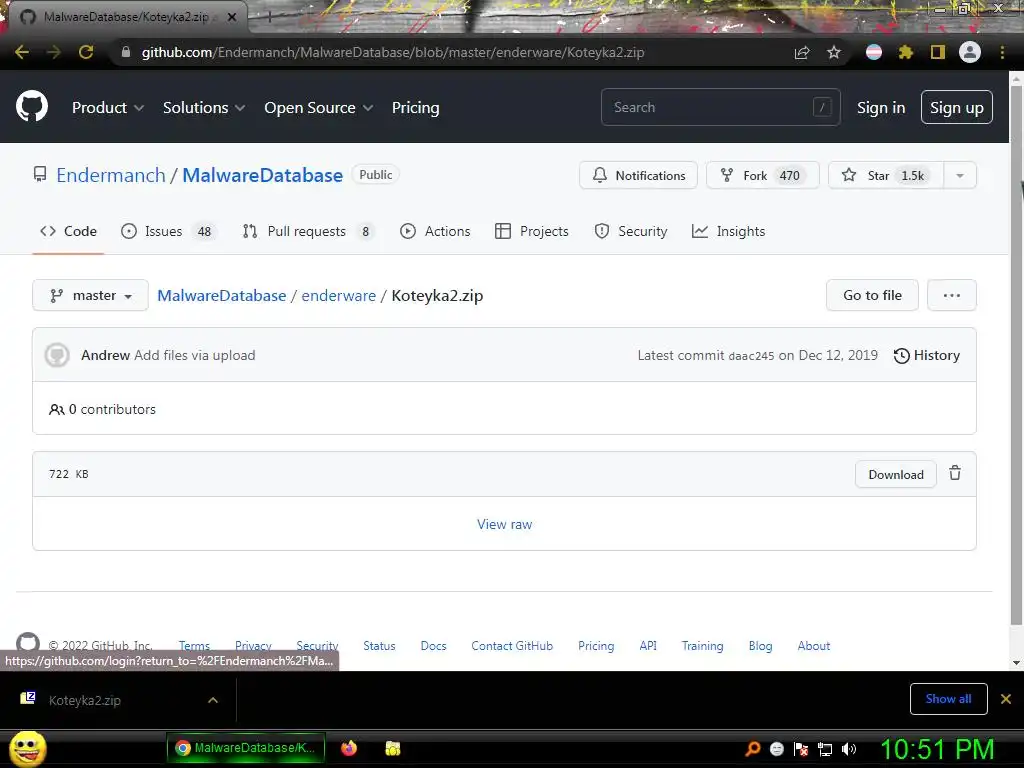Screen dimensions: 1024x768
Task: Click the footer GitHub logo mark
Action: click(28, 642)
